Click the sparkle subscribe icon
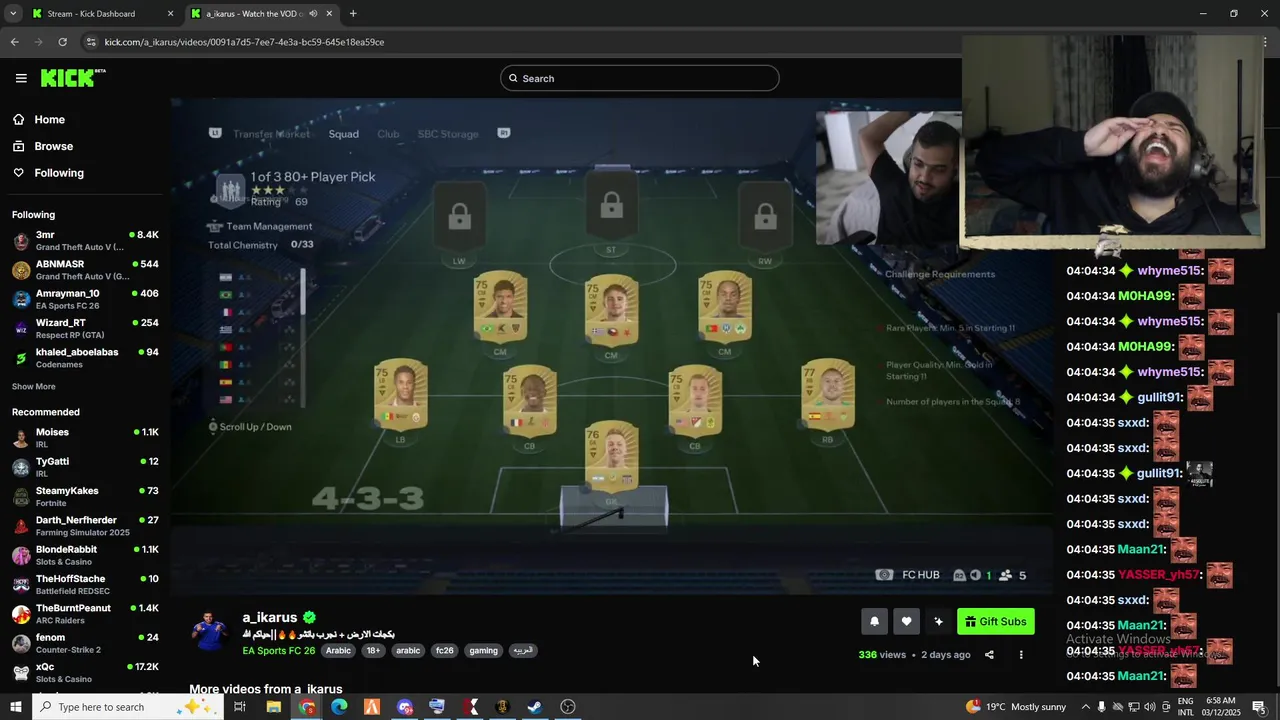The height and width of the screenshot is (720, 1280). tap(938, 621)
